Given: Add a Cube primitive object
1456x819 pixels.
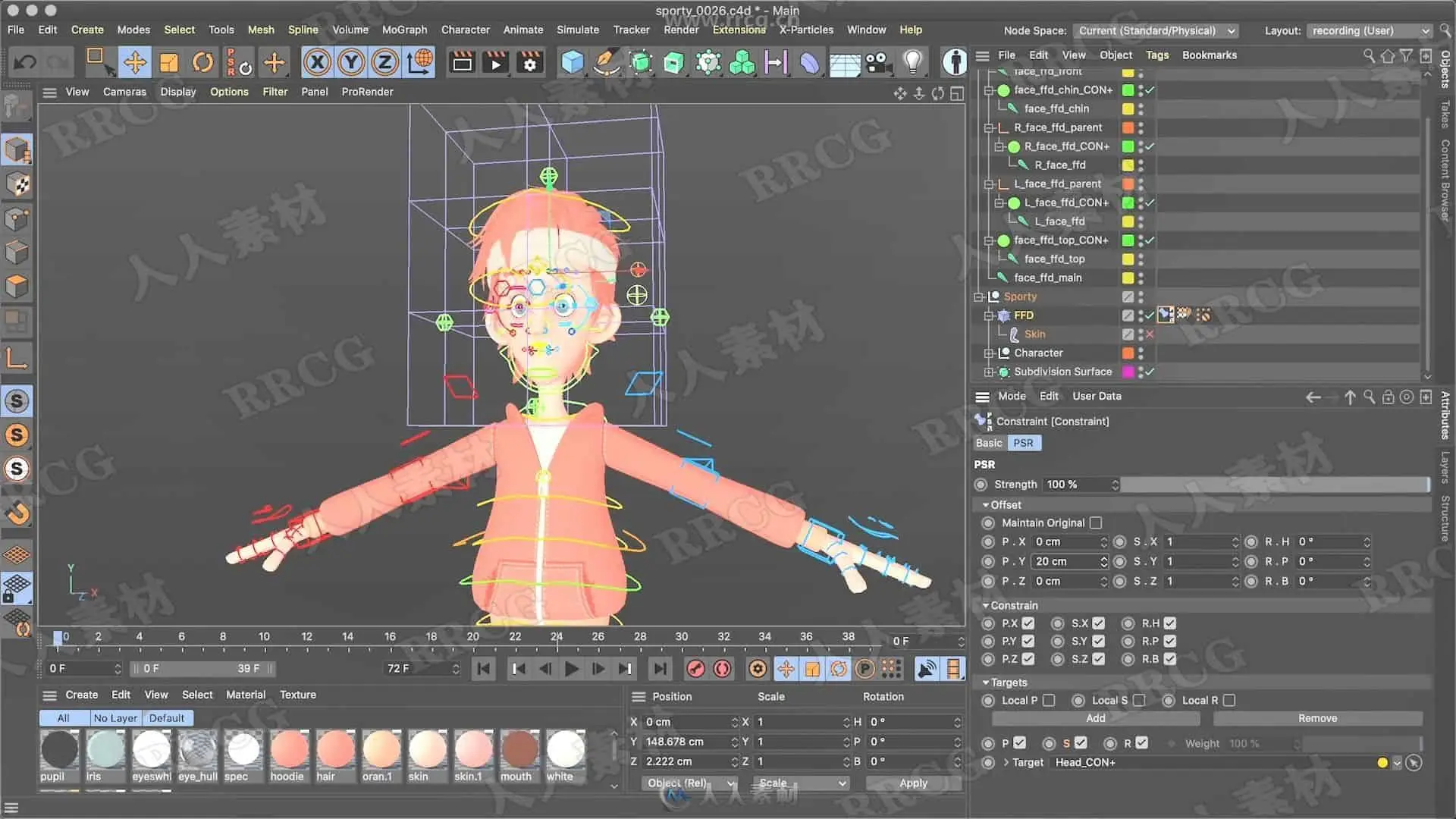Looking at the screenshot, I should 573,62.
